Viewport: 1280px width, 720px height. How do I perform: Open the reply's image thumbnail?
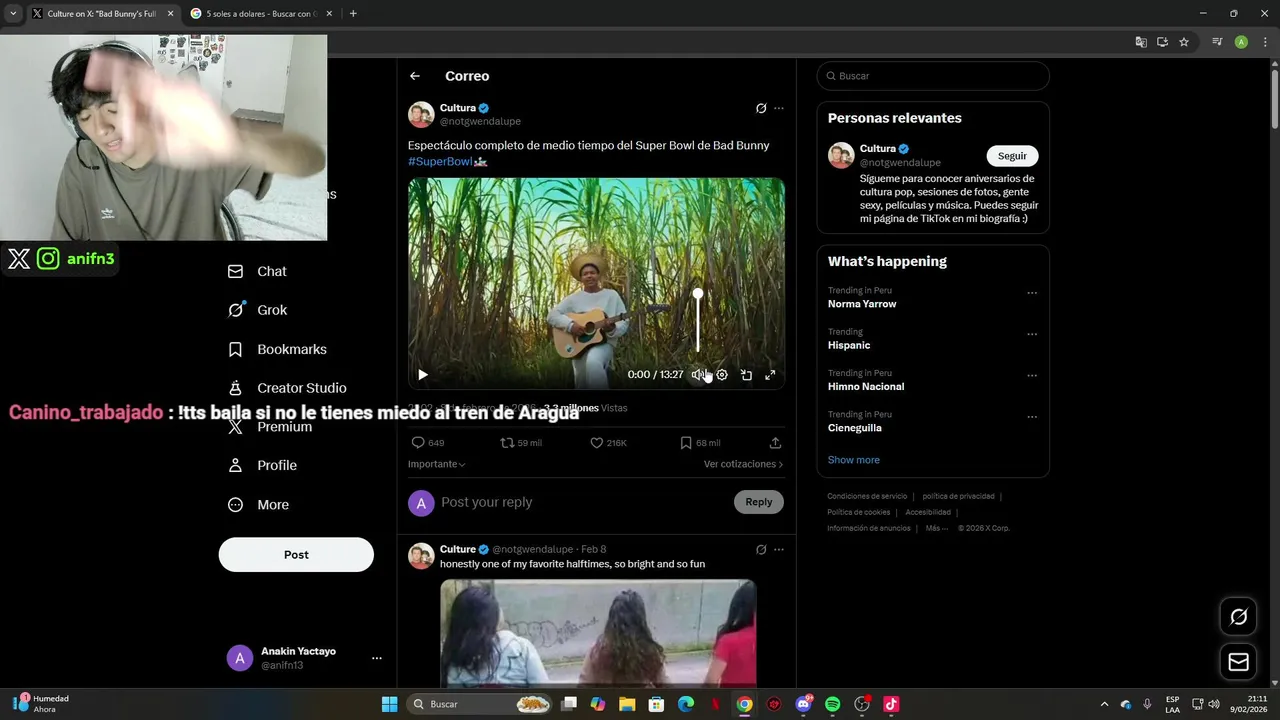(x=598, y=633)
